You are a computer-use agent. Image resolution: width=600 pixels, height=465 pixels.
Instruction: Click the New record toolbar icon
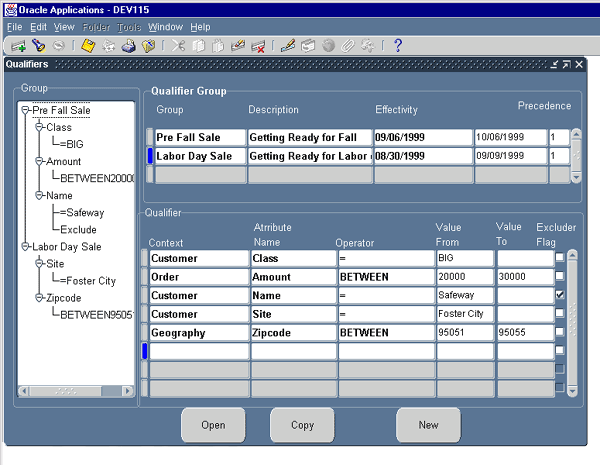pos(17,46)
